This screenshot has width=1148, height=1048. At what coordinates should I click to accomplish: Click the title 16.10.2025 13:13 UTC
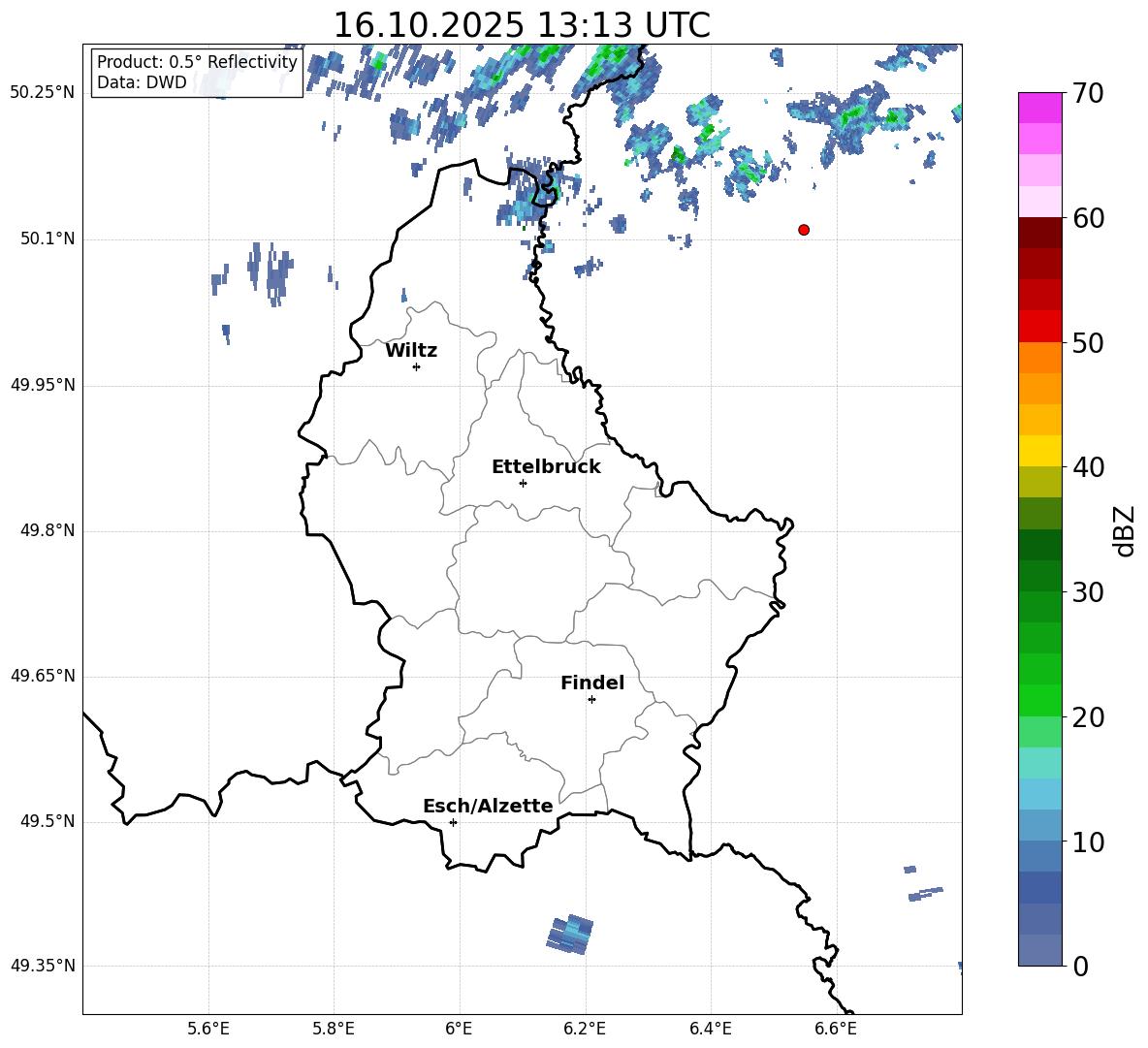[x=522, y=25]
